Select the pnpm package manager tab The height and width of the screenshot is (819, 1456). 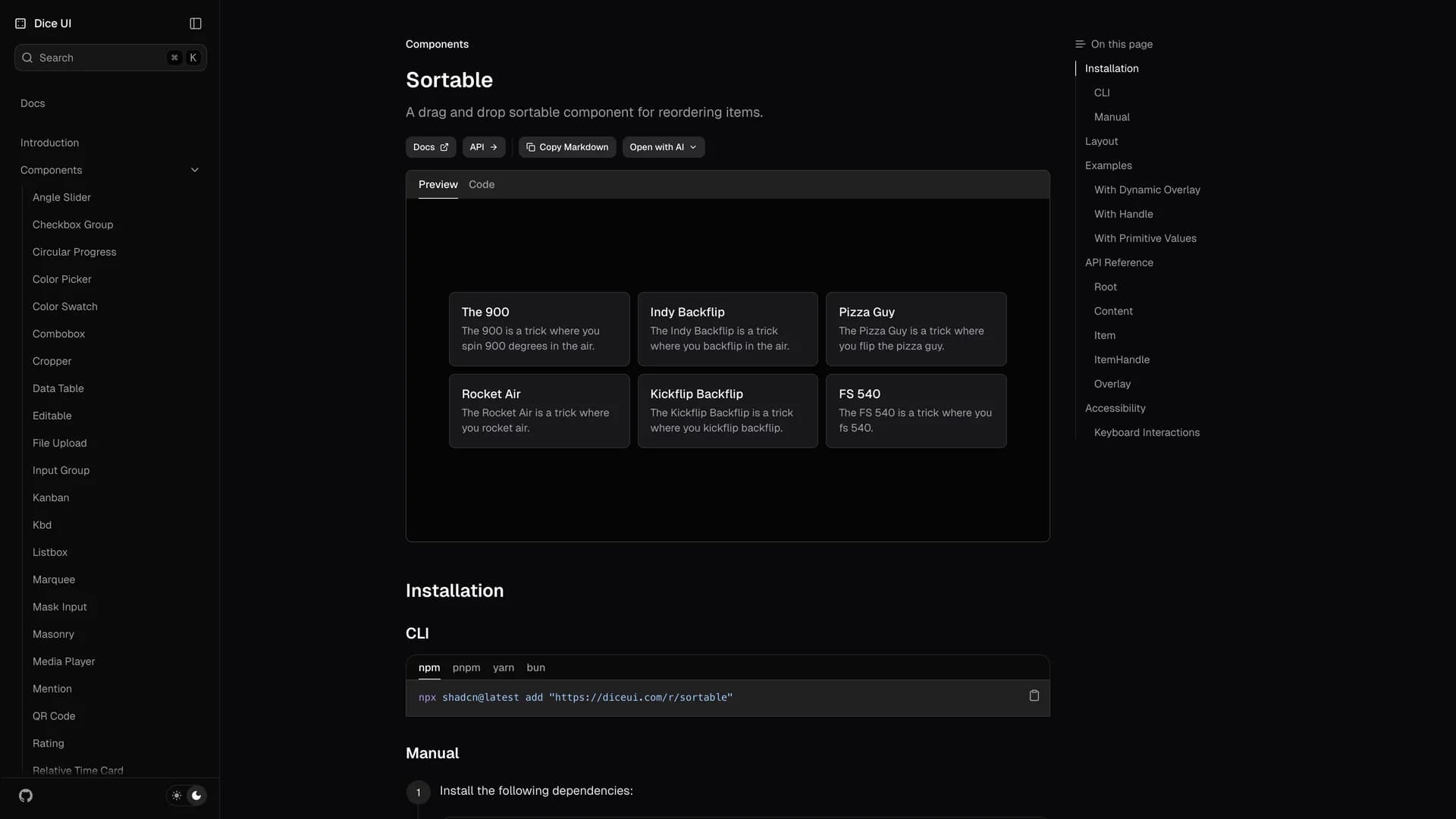466,668
